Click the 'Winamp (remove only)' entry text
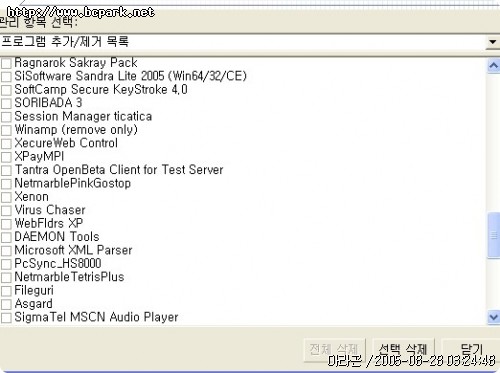The width and height of the screenshot is (500, 373). pos(76,129)
